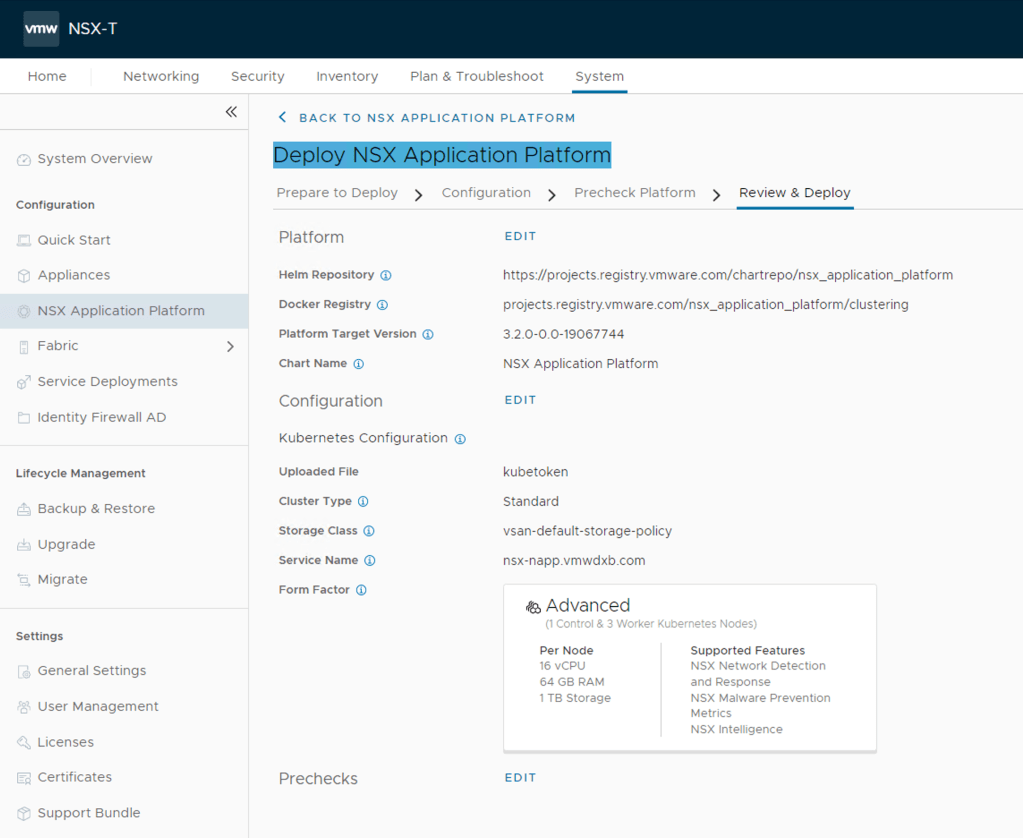The width and height of the screenshot is (1023, 838).
Task: Edit the Configuration section
Action: tap(520, 400)
